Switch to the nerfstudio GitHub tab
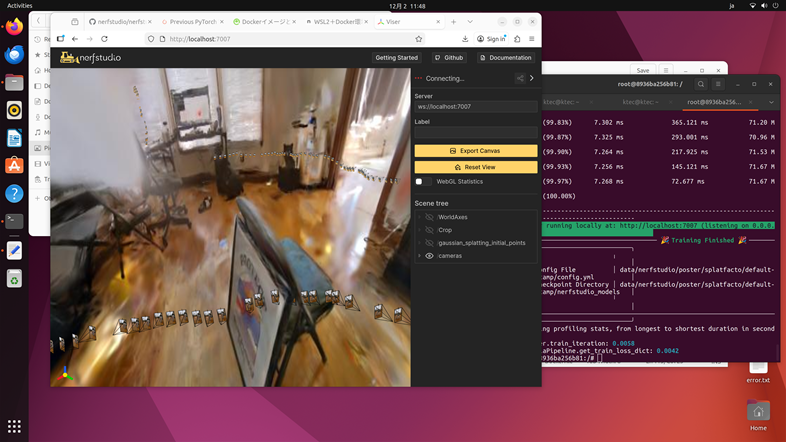Viewport: 786px width, 442px height. point(120,22)
